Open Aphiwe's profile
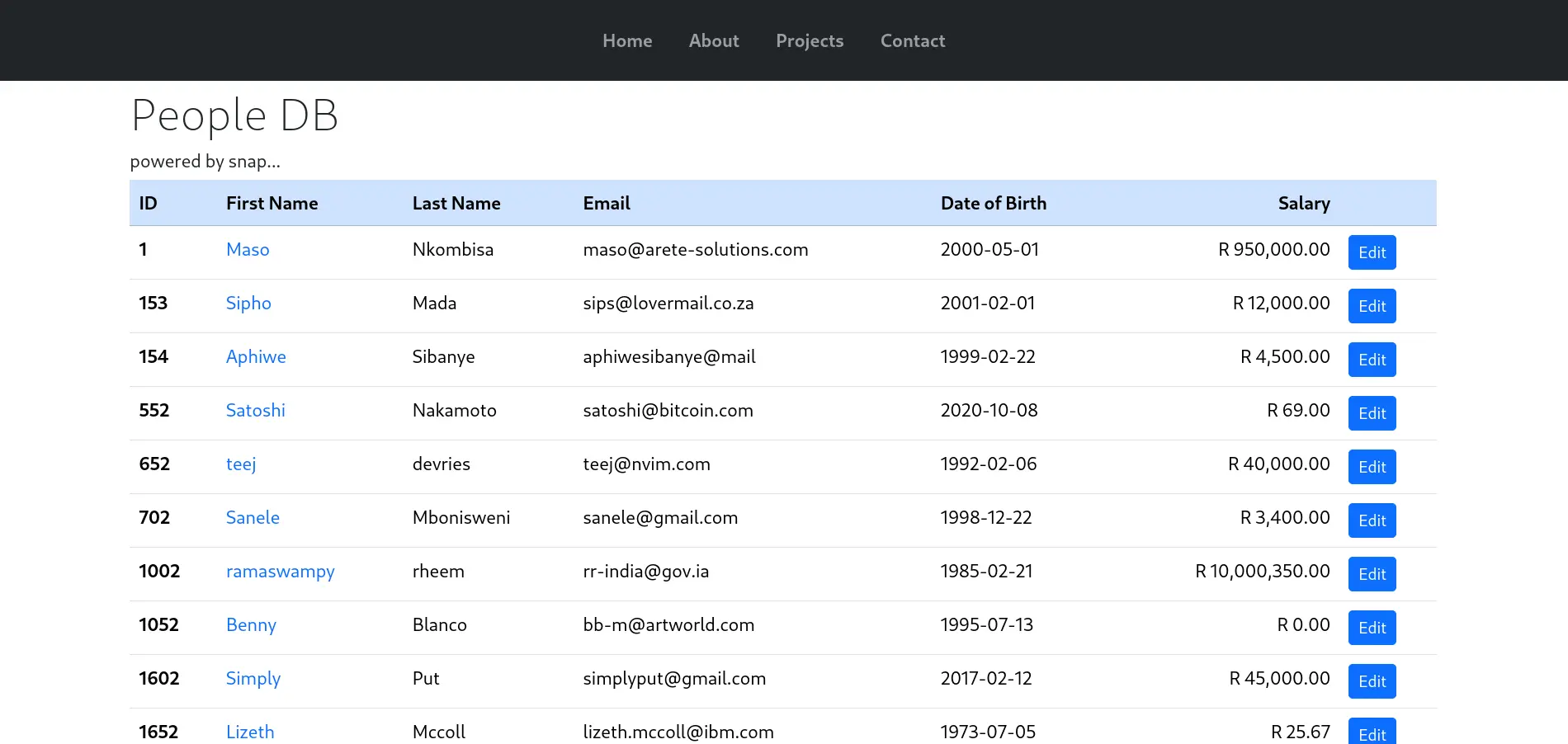The height and width of the screenshot is (744, 1568). (x=256, y=356)
